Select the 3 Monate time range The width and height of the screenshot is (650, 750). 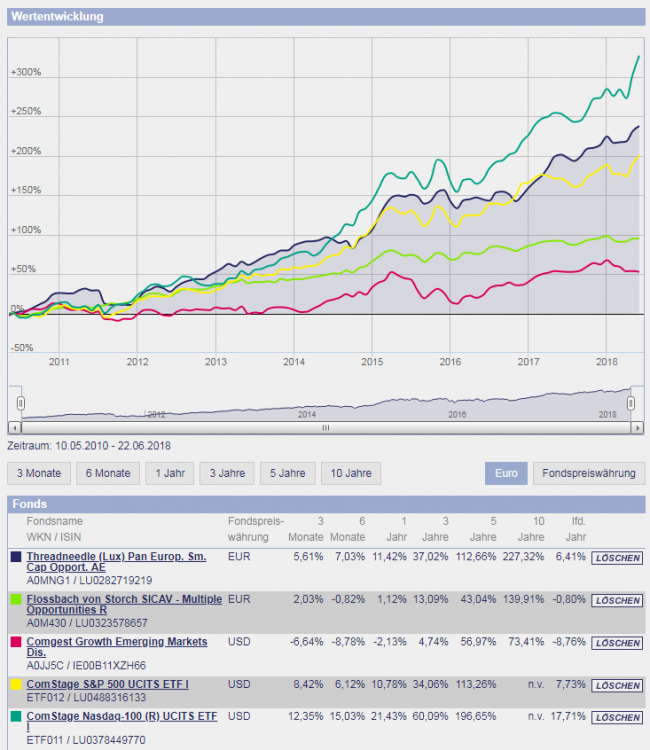click(x=39, y=473)
